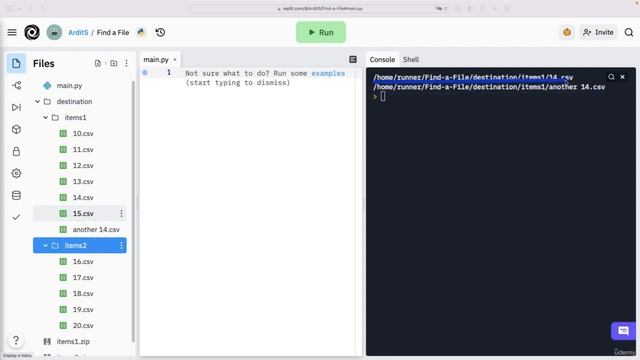Click the Replit logo icon
The height and width of the screenshot is (360, 640).
[x=32, y=32]
